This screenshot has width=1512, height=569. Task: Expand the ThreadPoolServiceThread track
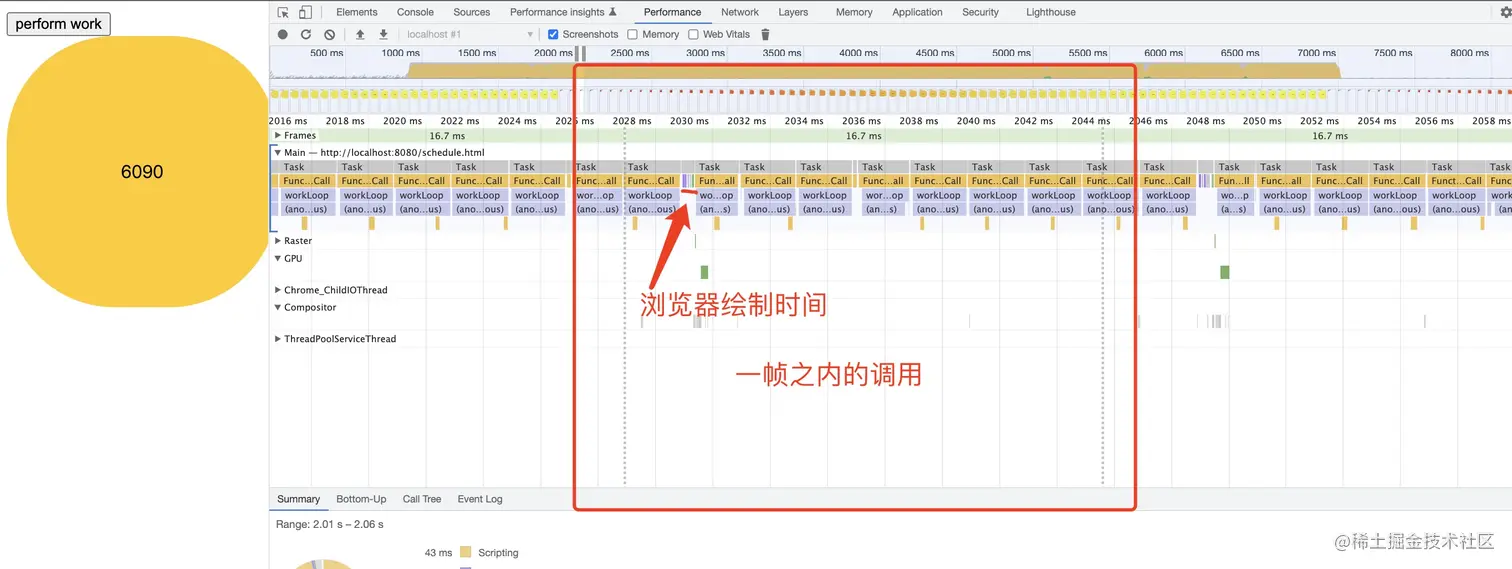tap(278, 339)
